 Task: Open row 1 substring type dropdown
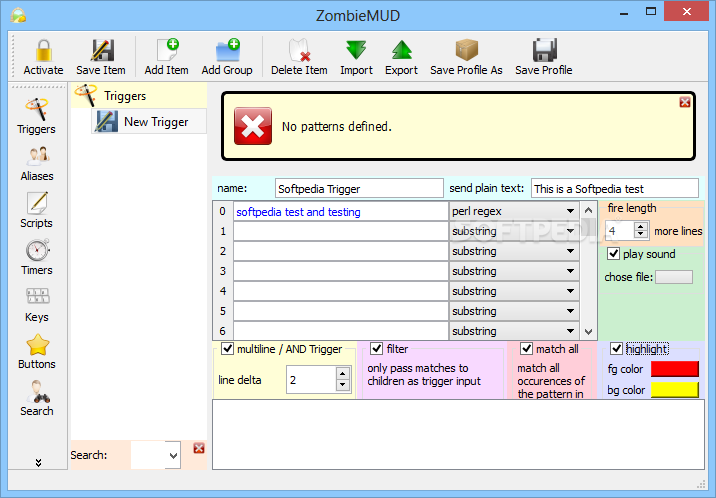pyautogui.click(x=514, y=231)
